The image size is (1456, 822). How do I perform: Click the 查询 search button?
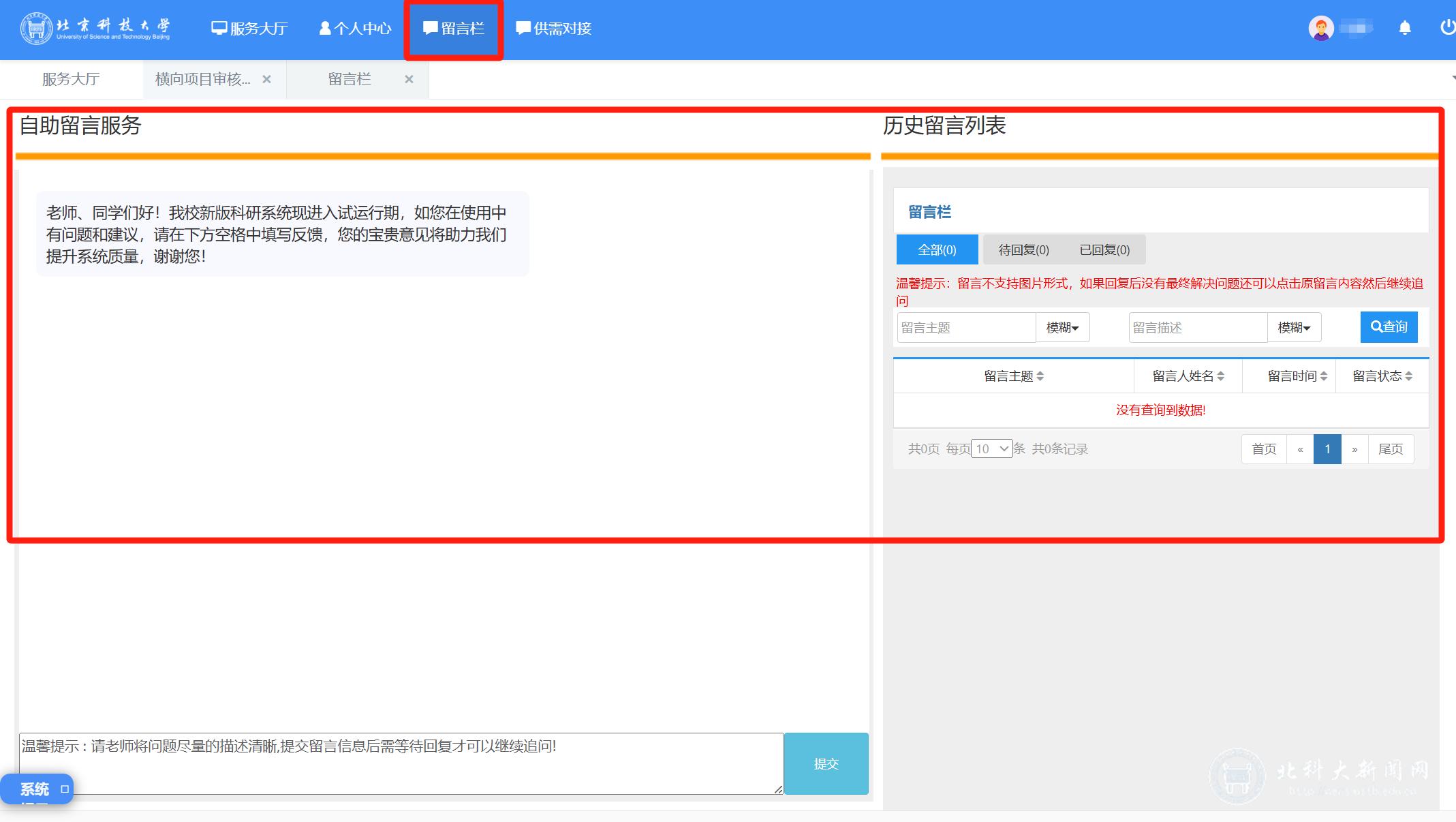[x=1389, y=327]
